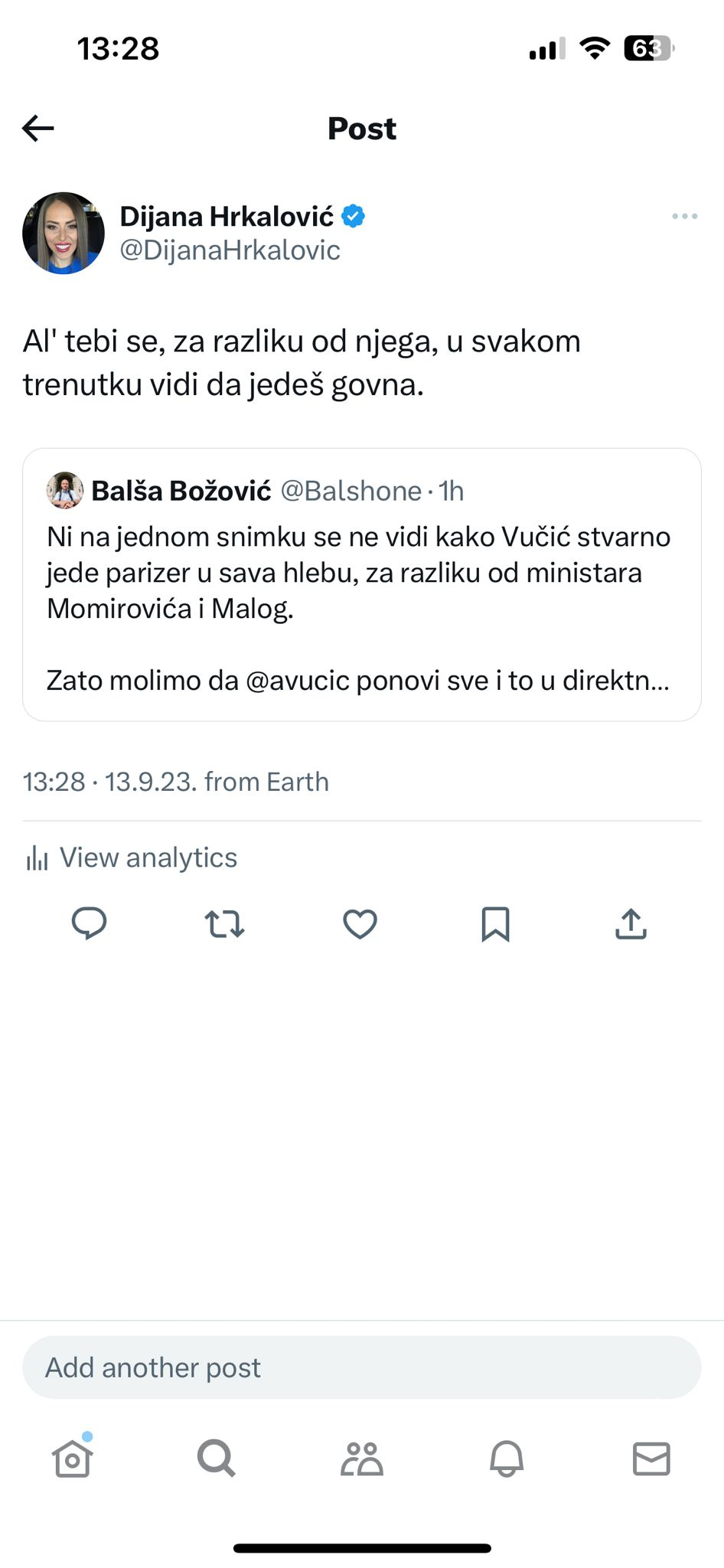Check Notifications from the bell icon
The height and width of the screenshot is (1568, 724).
[x=506, y=1459]
